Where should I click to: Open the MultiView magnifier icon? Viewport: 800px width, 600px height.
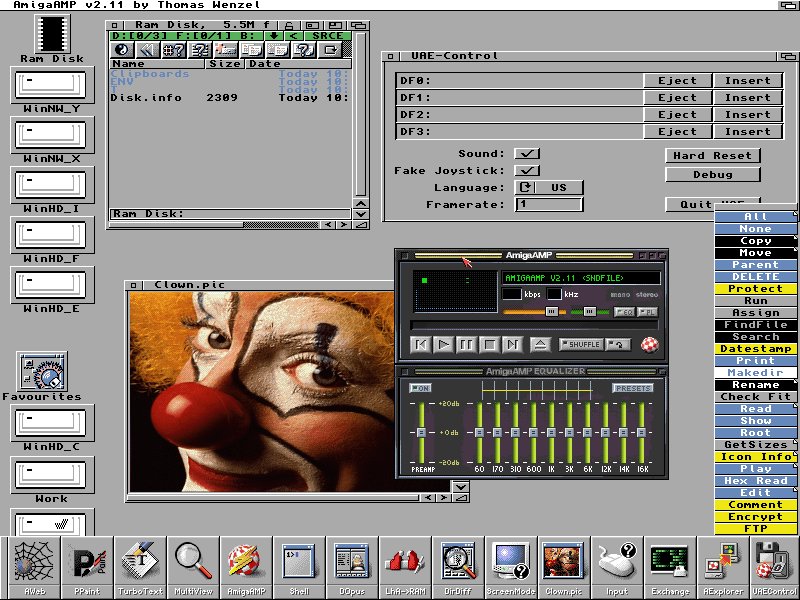point(193,566)
